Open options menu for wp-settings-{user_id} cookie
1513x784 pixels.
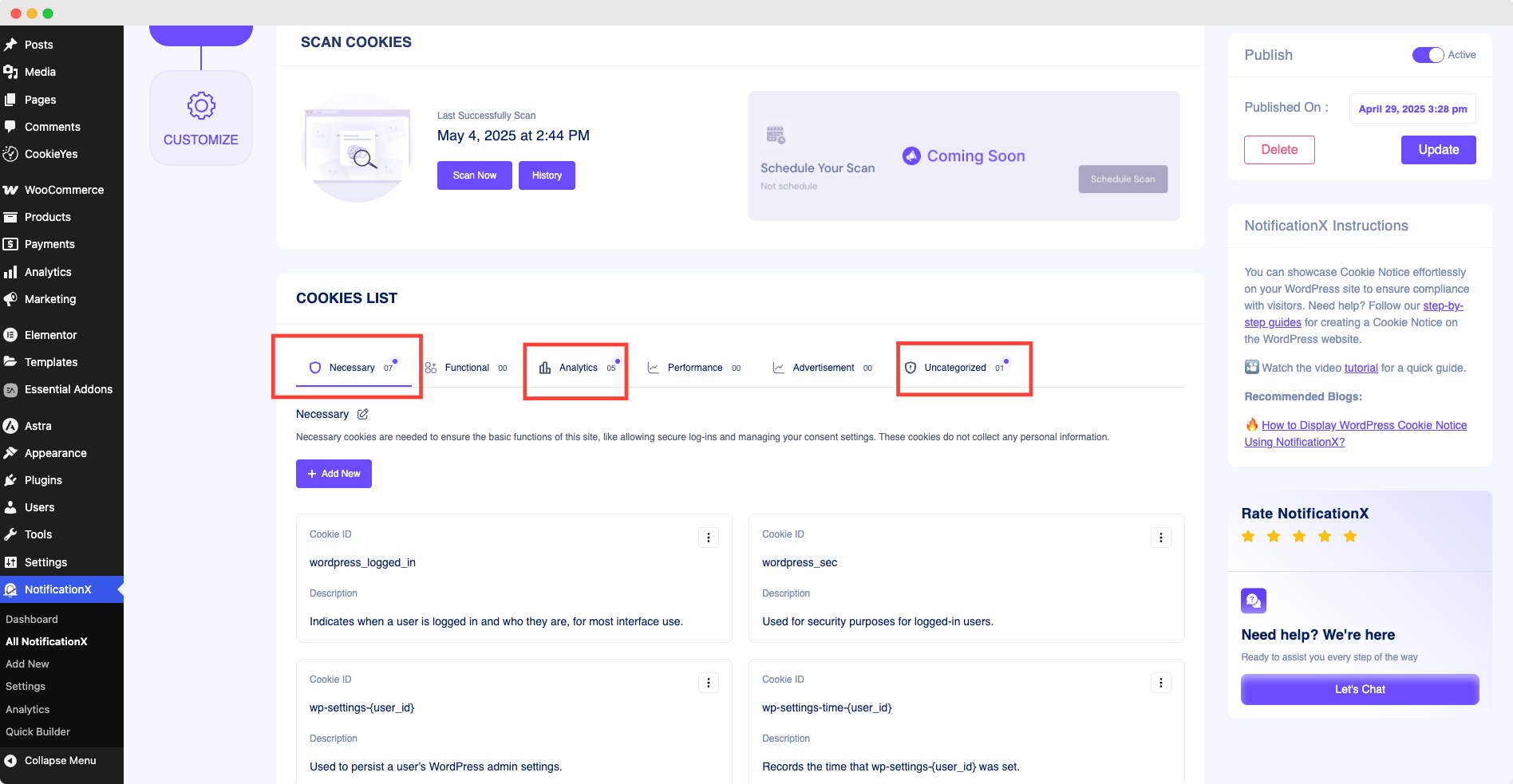point(709,683)
